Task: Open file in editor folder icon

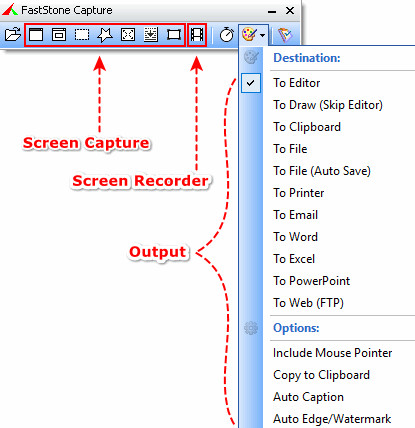Action: (x=13, y=34)
